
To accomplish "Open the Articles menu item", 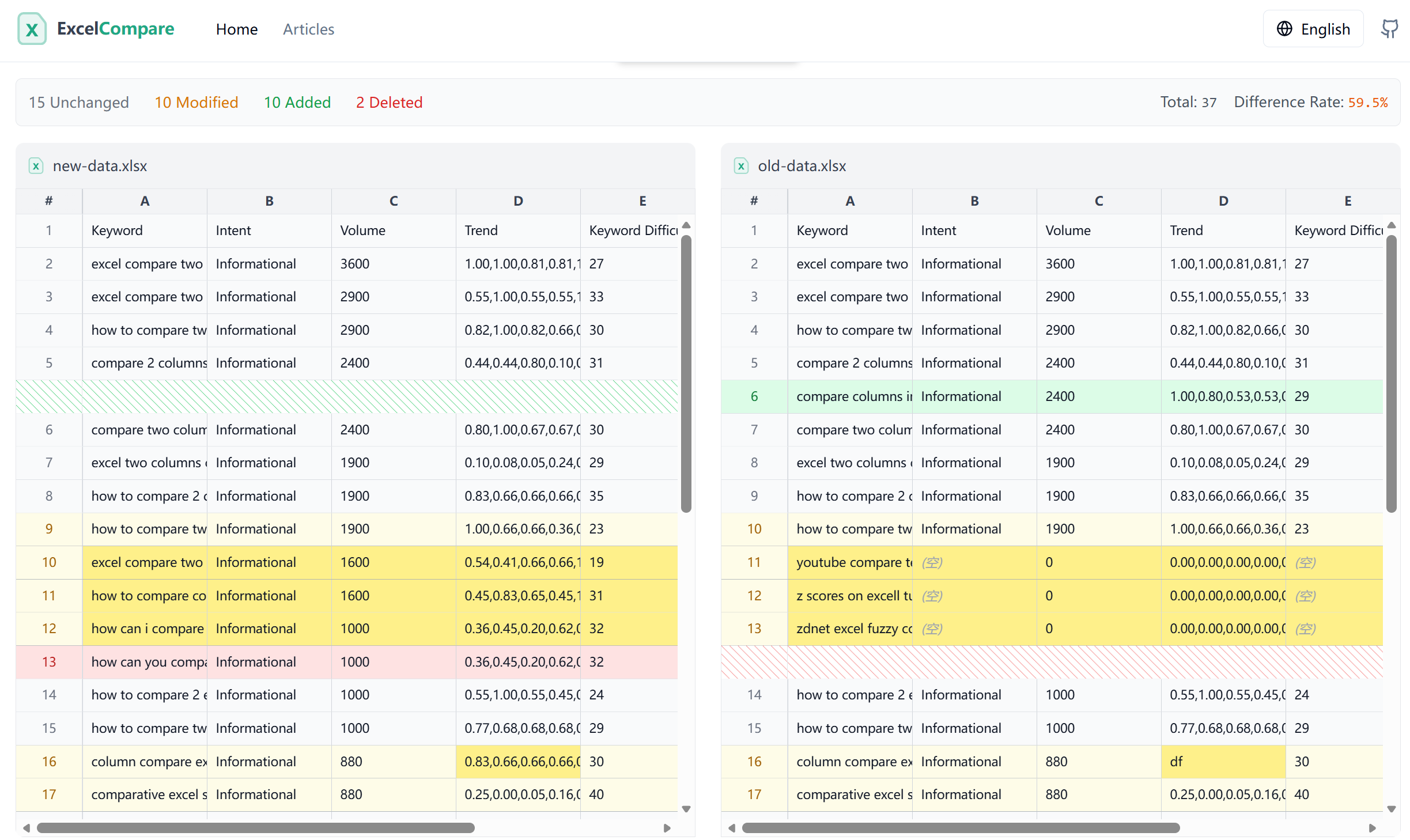I will tap(308, 29).
